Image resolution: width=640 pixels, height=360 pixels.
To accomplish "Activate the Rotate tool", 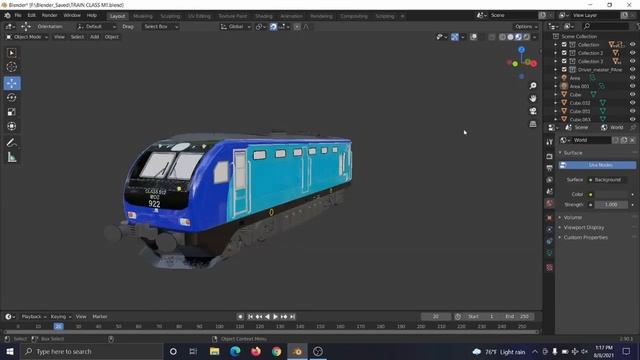I will (x=11, y=98).
